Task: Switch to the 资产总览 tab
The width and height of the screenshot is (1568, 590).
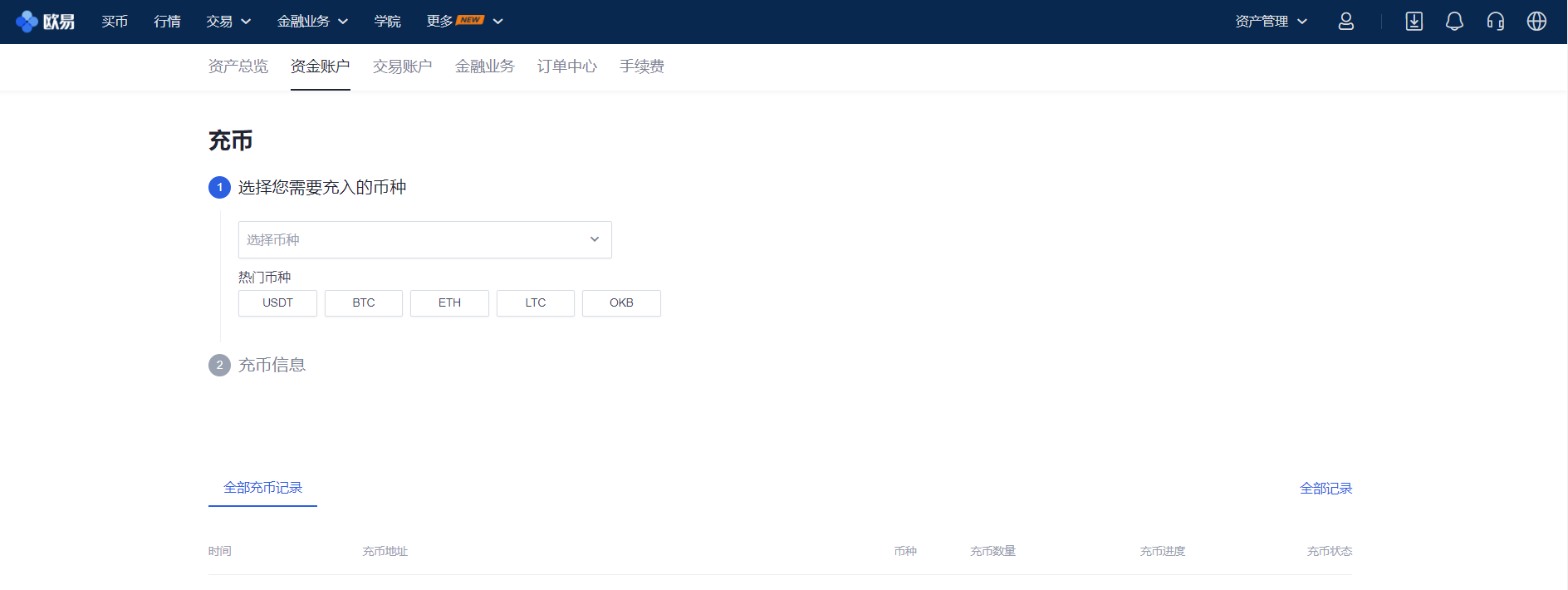Action: 238,66
